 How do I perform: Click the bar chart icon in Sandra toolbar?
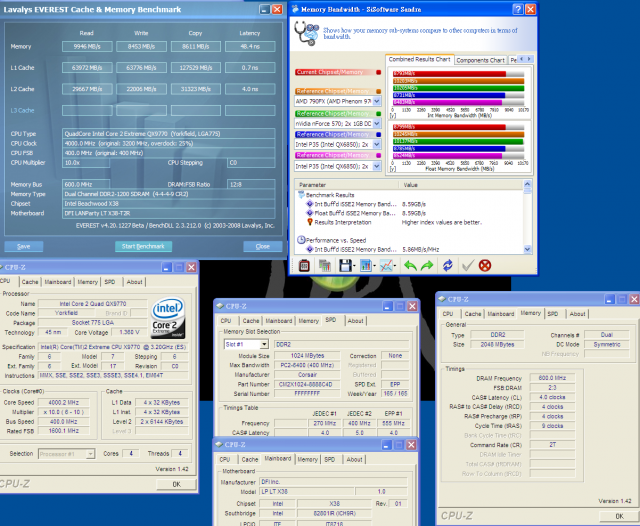[365, 266]
